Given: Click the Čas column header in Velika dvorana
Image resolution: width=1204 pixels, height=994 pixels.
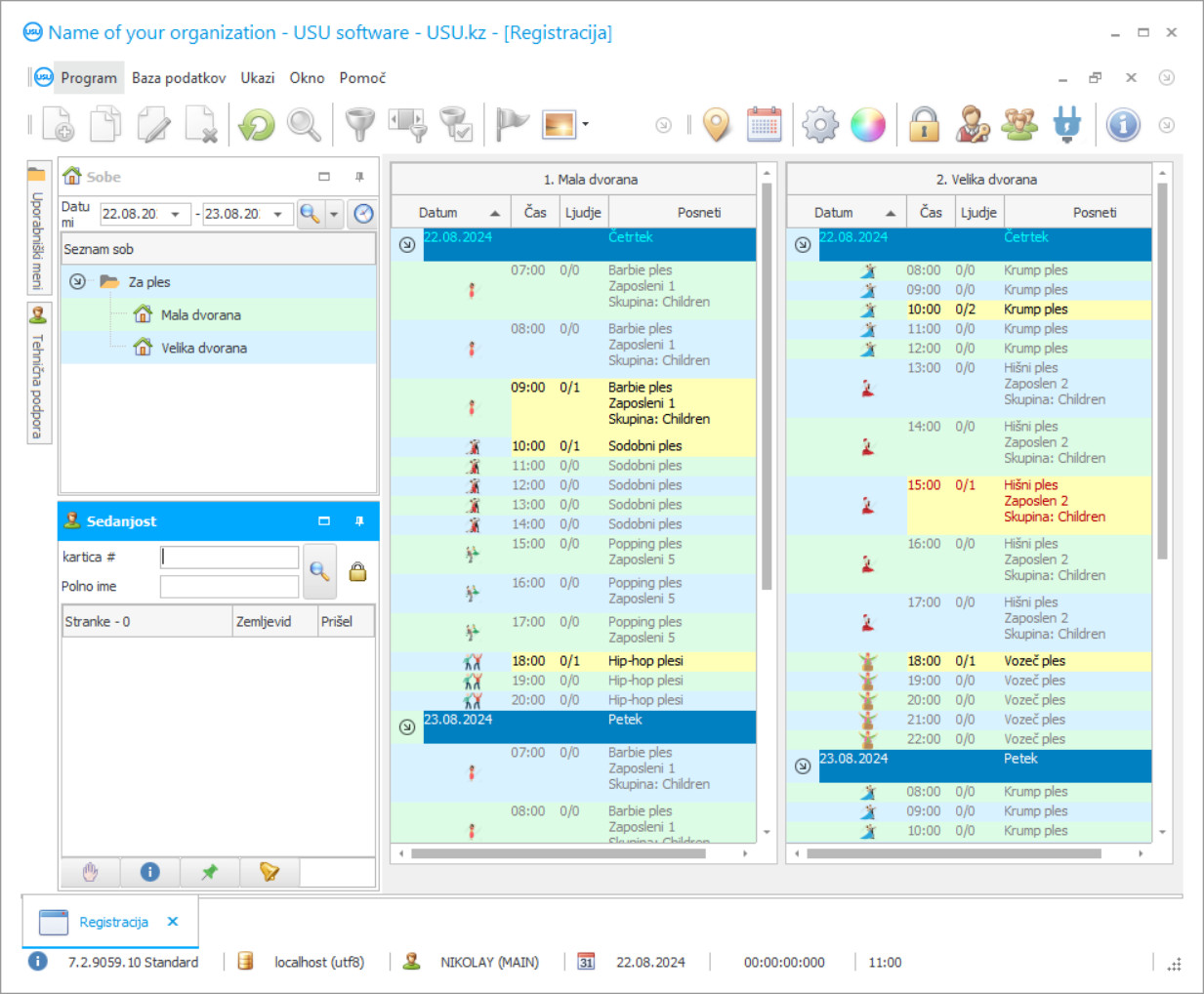Looking at the screenshot, I should pyautogui.click(x=931, y=212).
